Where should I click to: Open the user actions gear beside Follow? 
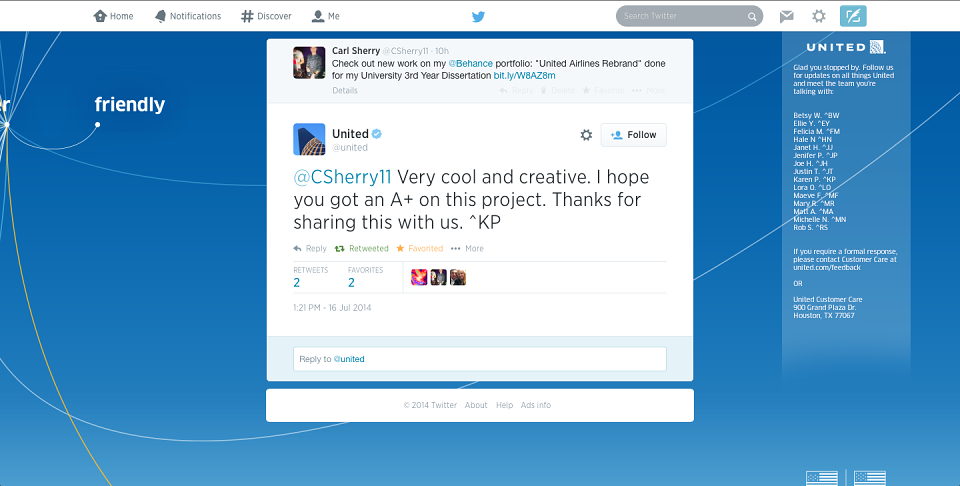pyautogui.click(x=586, y=135)
